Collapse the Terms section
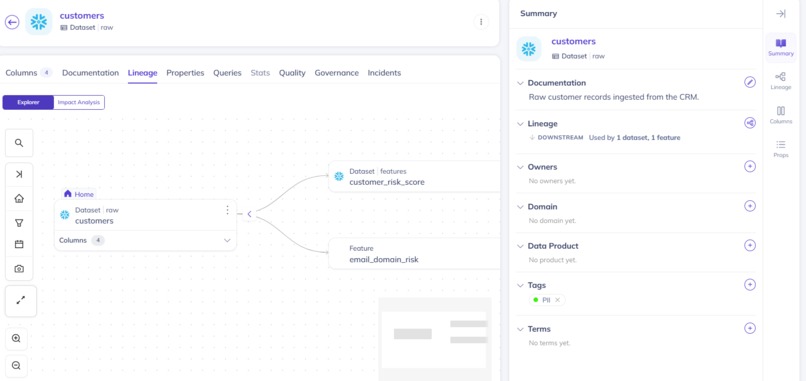This screenshot has height=381, width=806. [x=520, y=329]
